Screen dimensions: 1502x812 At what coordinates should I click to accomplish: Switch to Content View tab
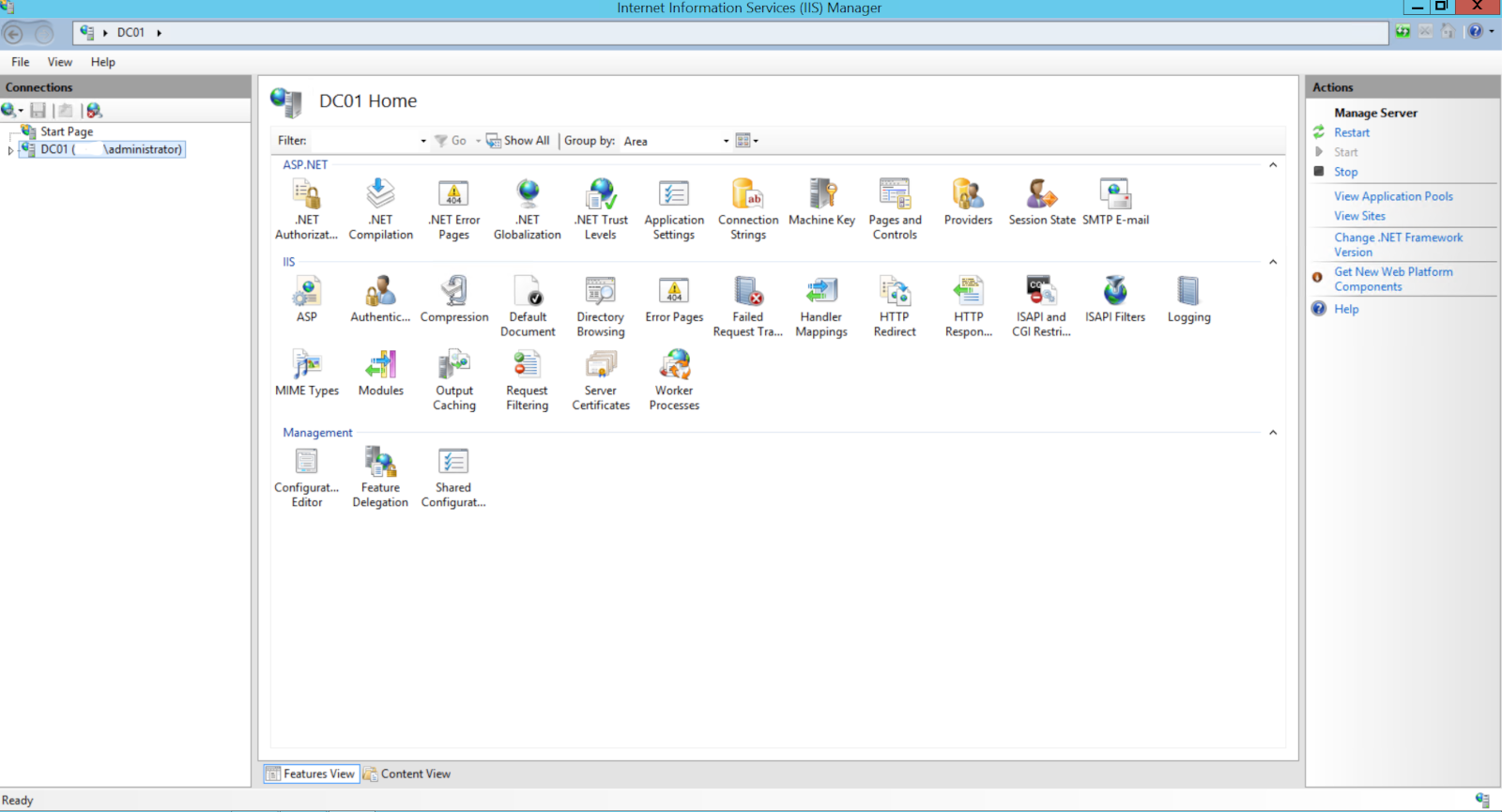[x=407, y=774]
